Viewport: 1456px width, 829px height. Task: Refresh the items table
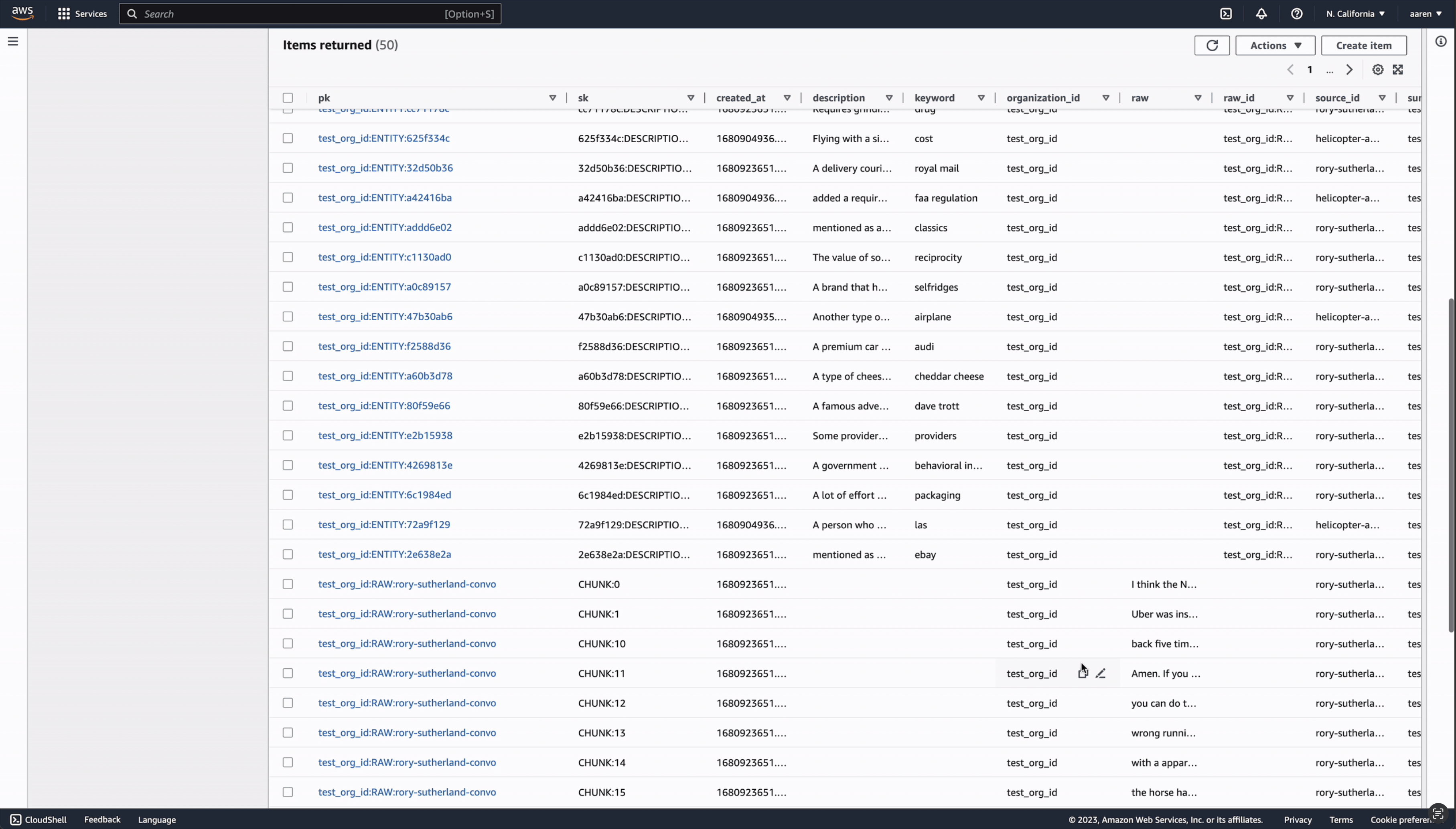1212,46
